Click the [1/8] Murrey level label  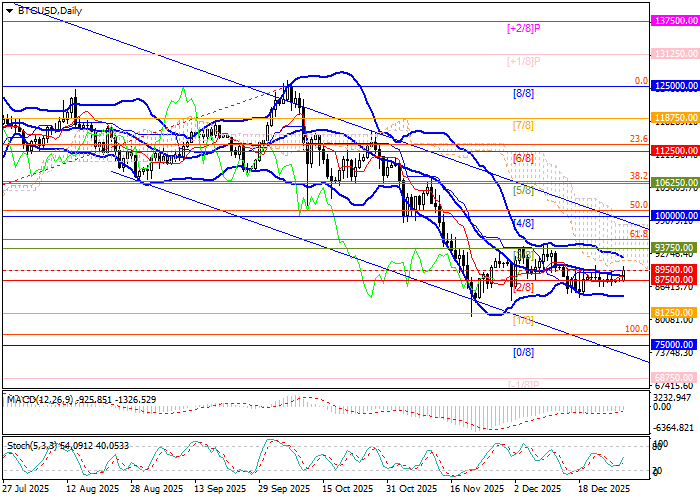(523, 320)
